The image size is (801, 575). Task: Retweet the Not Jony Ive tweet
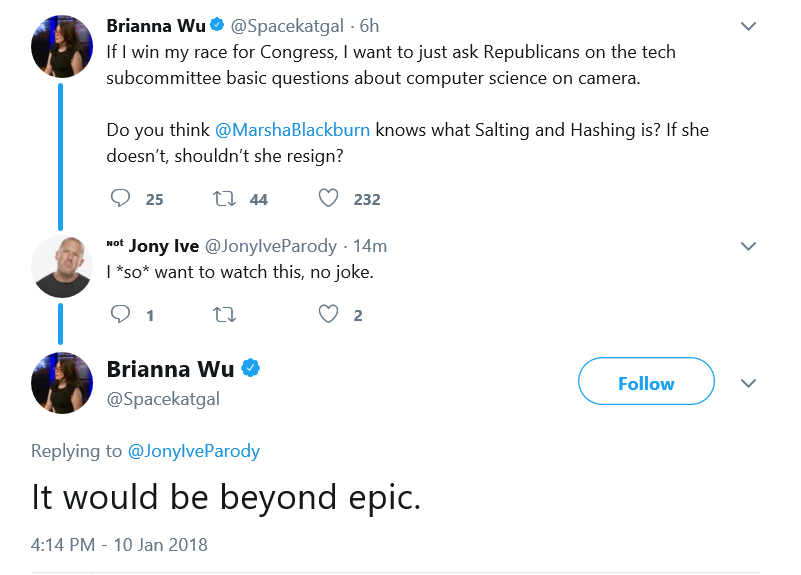point(224,315)
